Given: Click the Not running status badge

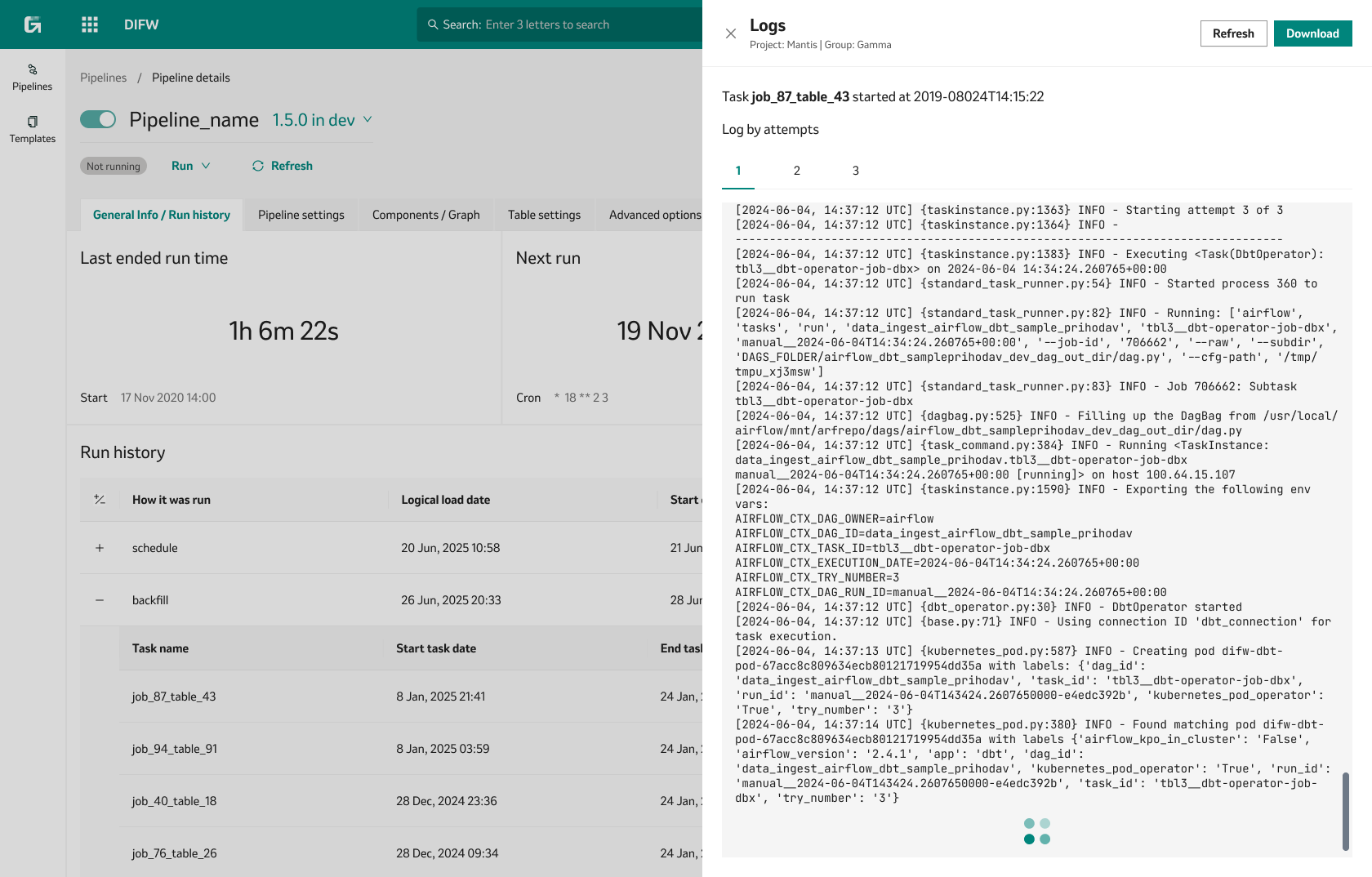Looking at the screenshot, I should [114, 166].
